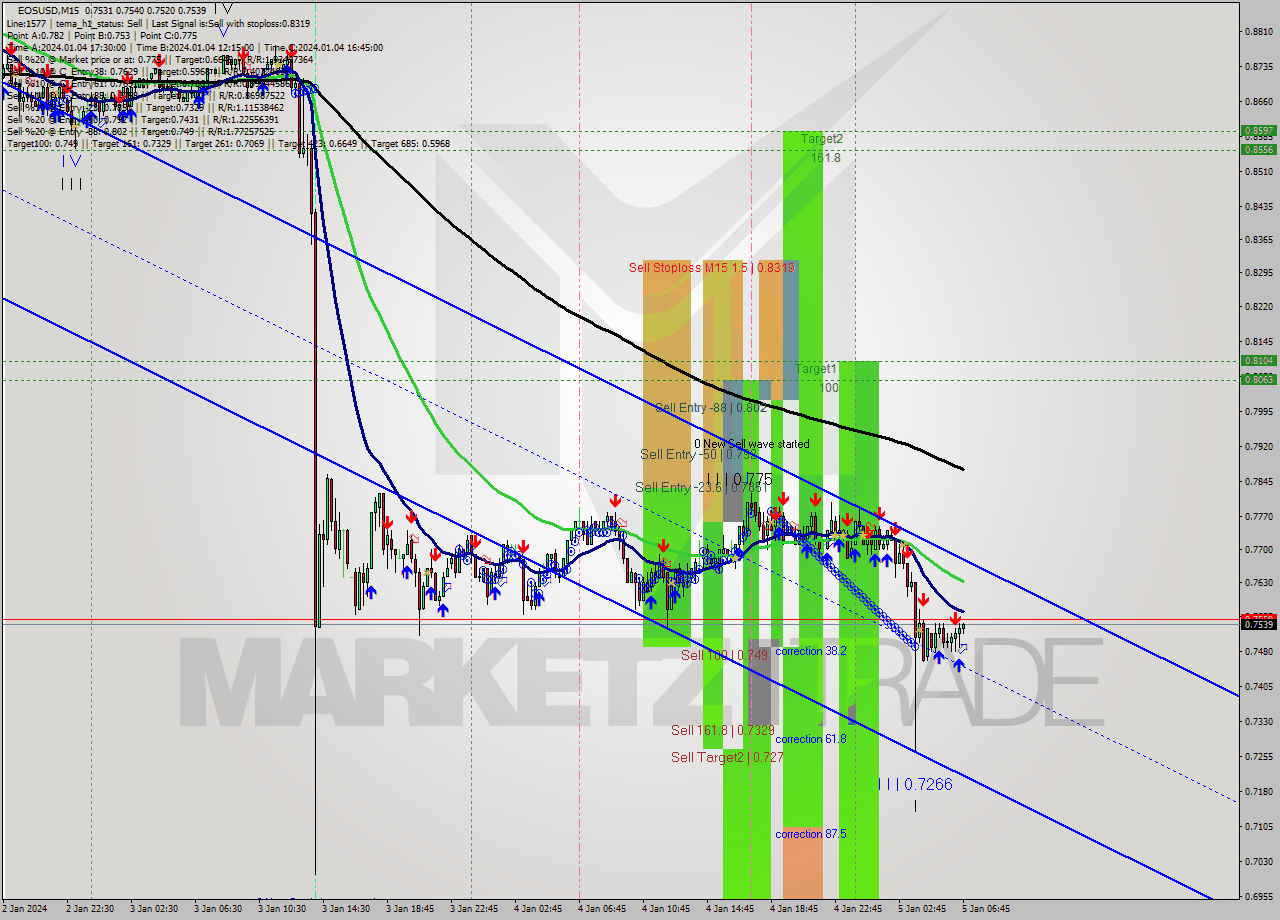Click the '4 Jan 02:45' time axis label

[x=538, y=909]
